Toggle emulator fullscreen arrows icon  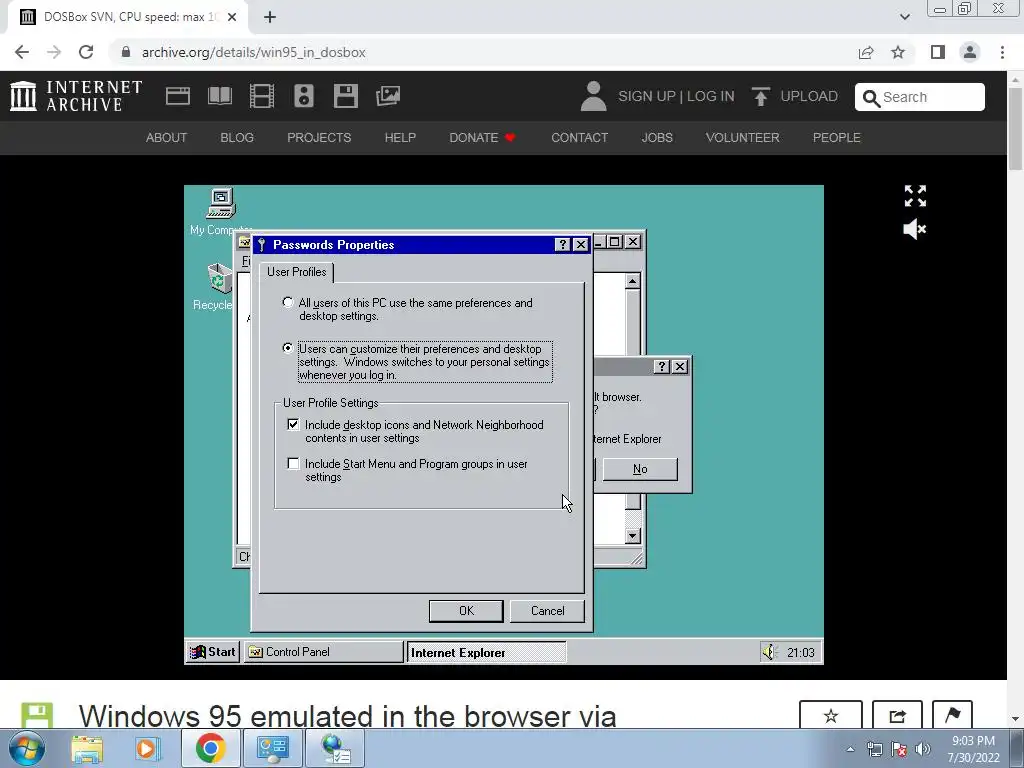coord(915,195)
